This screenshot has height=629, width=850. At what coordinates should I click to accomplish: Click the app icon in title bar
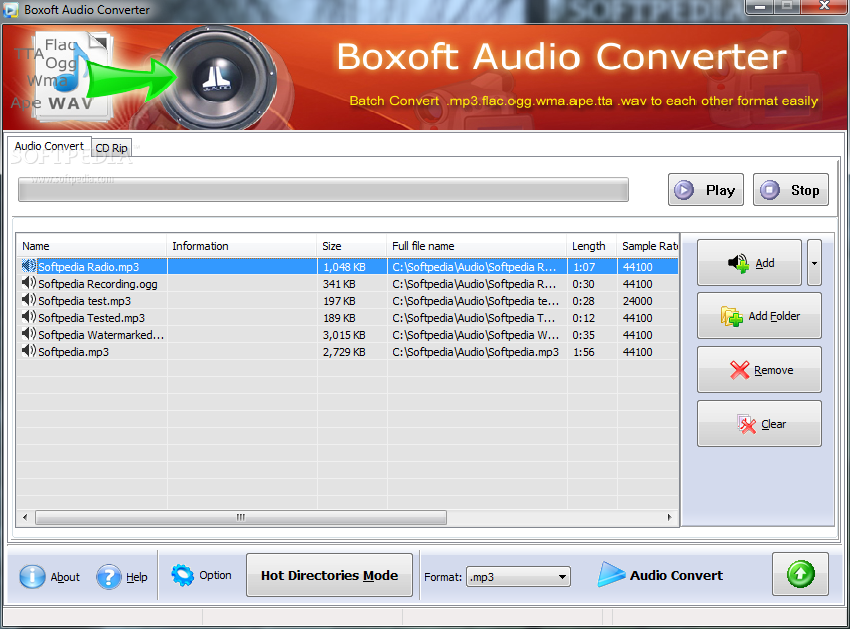tap(10, 9)
